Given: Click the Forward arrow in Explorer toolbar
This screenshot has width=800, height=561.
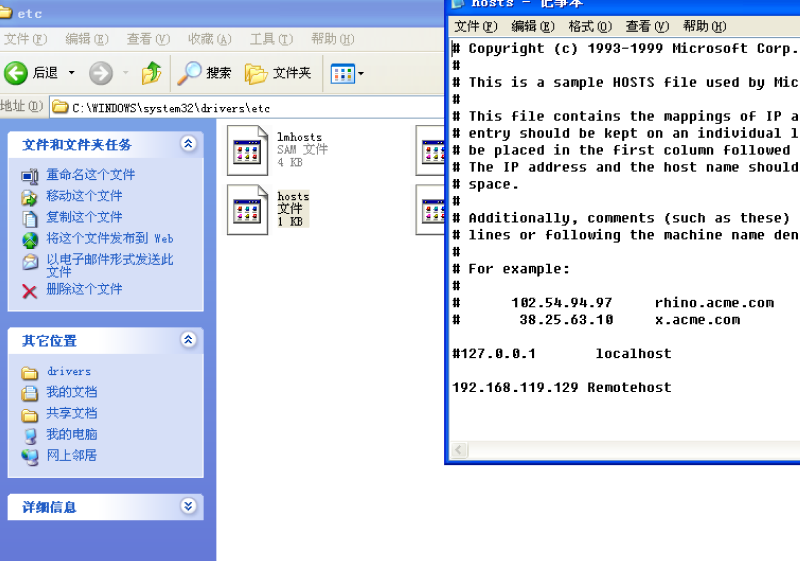Looking at the screenshot, I should (101, 73).
